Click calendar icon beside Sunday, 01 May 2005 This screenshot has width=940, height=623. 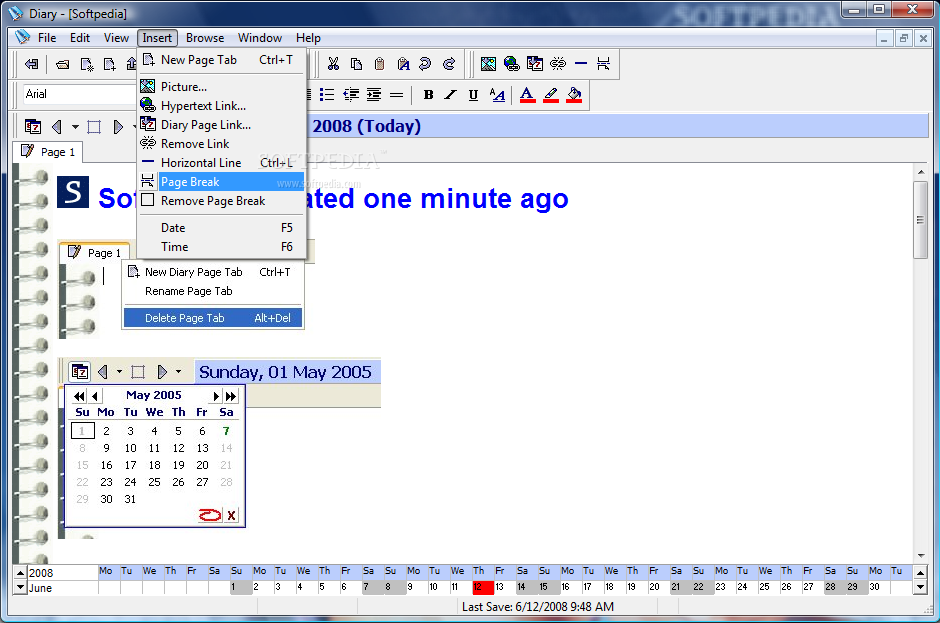coord(80,372)
